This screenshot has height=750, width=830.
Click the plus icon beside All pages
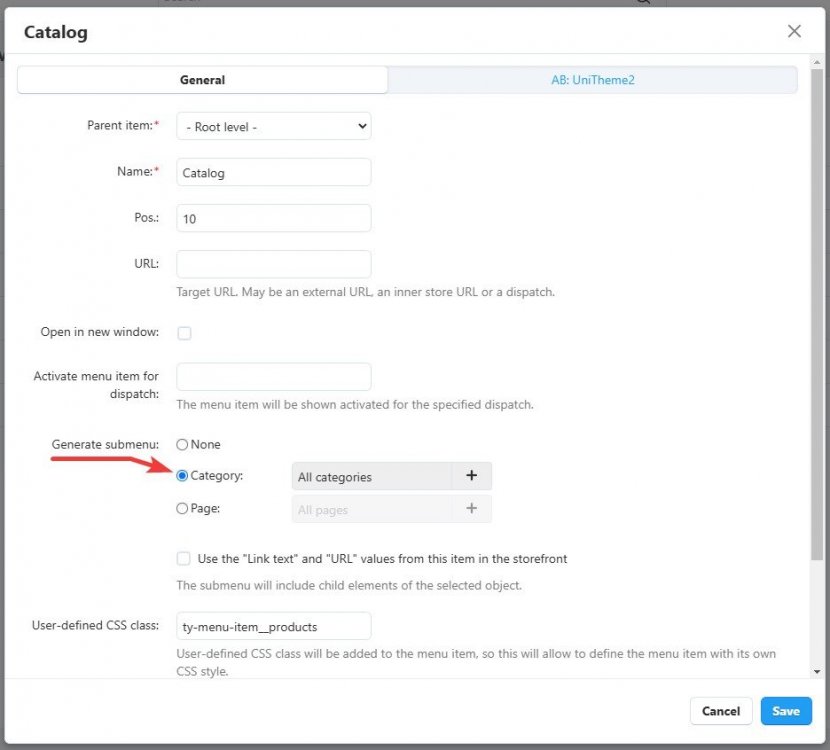click(471, 509)
